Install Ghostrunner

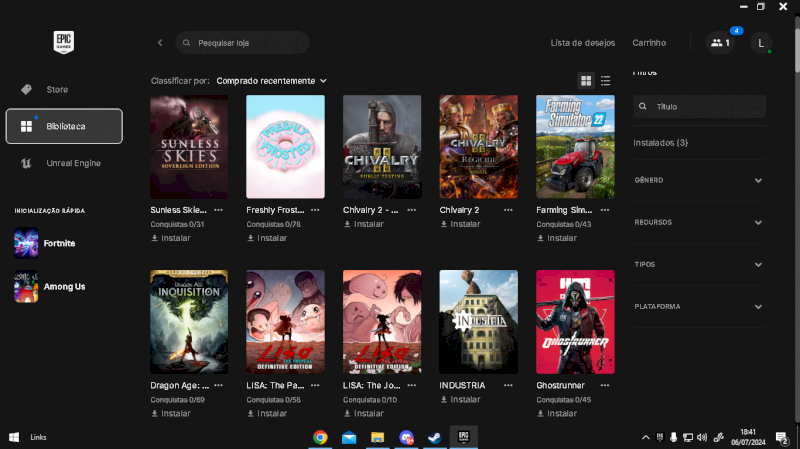557,413
